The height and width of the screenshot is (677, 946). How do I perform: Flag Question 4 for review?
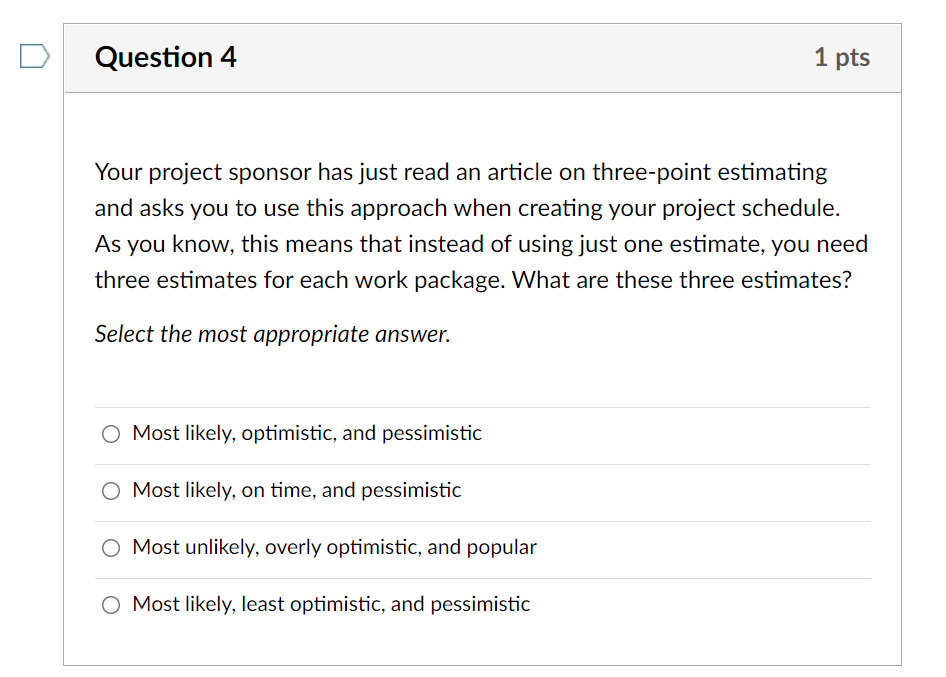point(33,57)
